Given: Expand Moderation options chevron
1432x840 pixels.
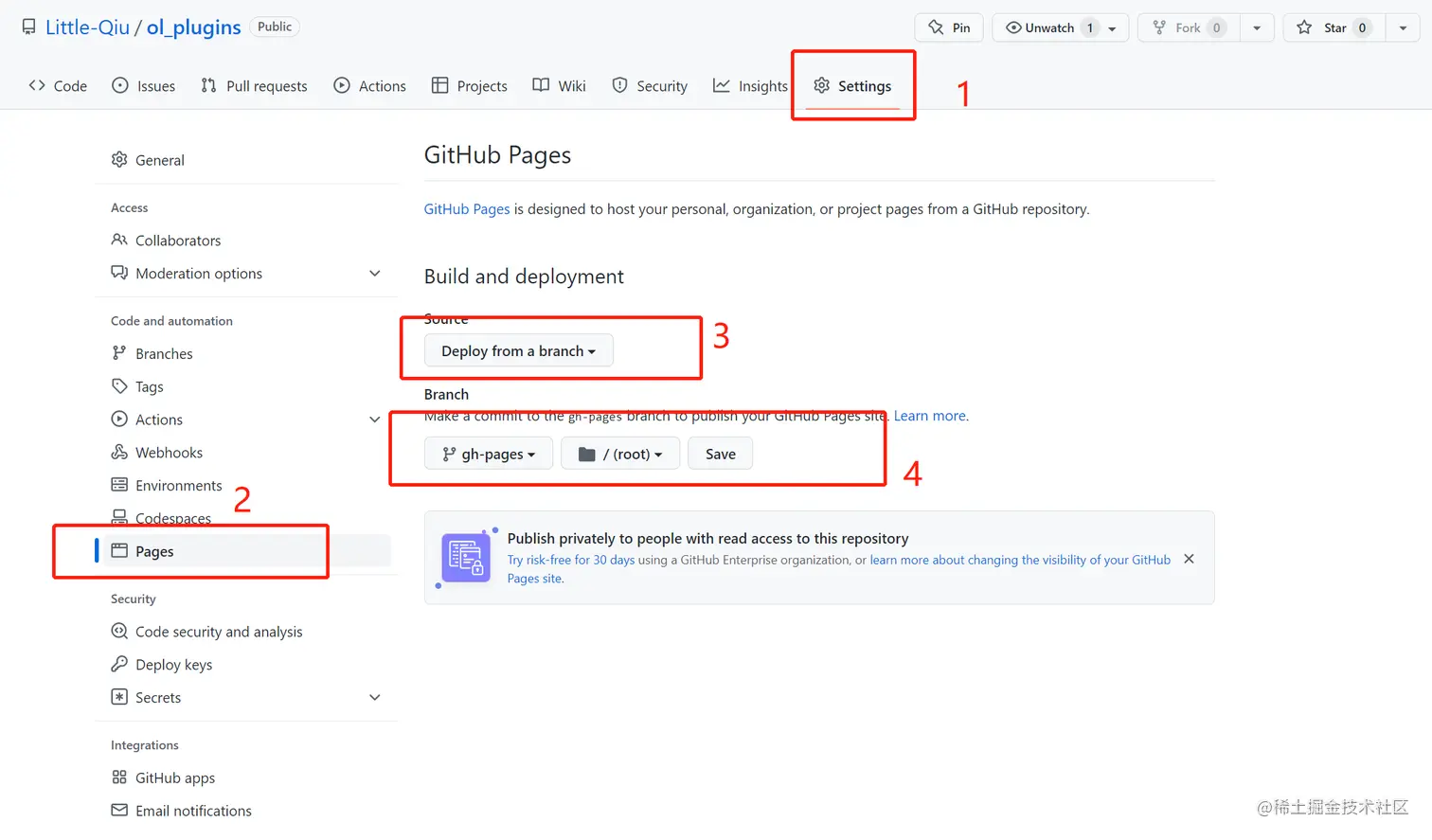Looking at the screenshot, I should [375, 273].
